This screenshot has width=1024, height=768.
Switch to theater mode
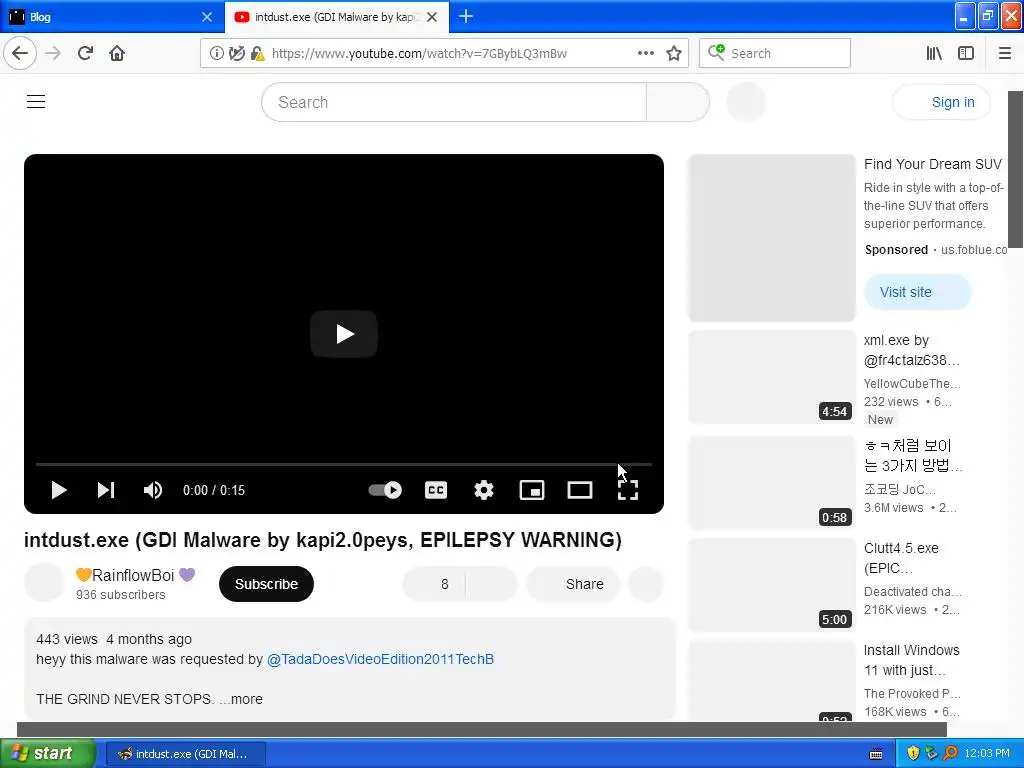click(580, 490)
